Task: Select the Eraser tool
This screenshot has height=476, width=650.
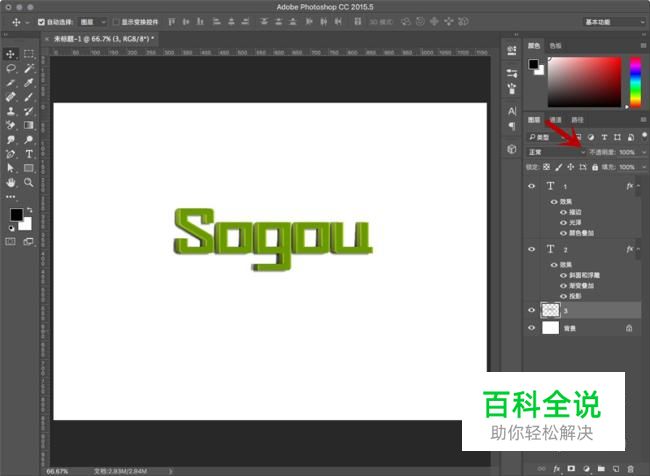Action: 10,125
